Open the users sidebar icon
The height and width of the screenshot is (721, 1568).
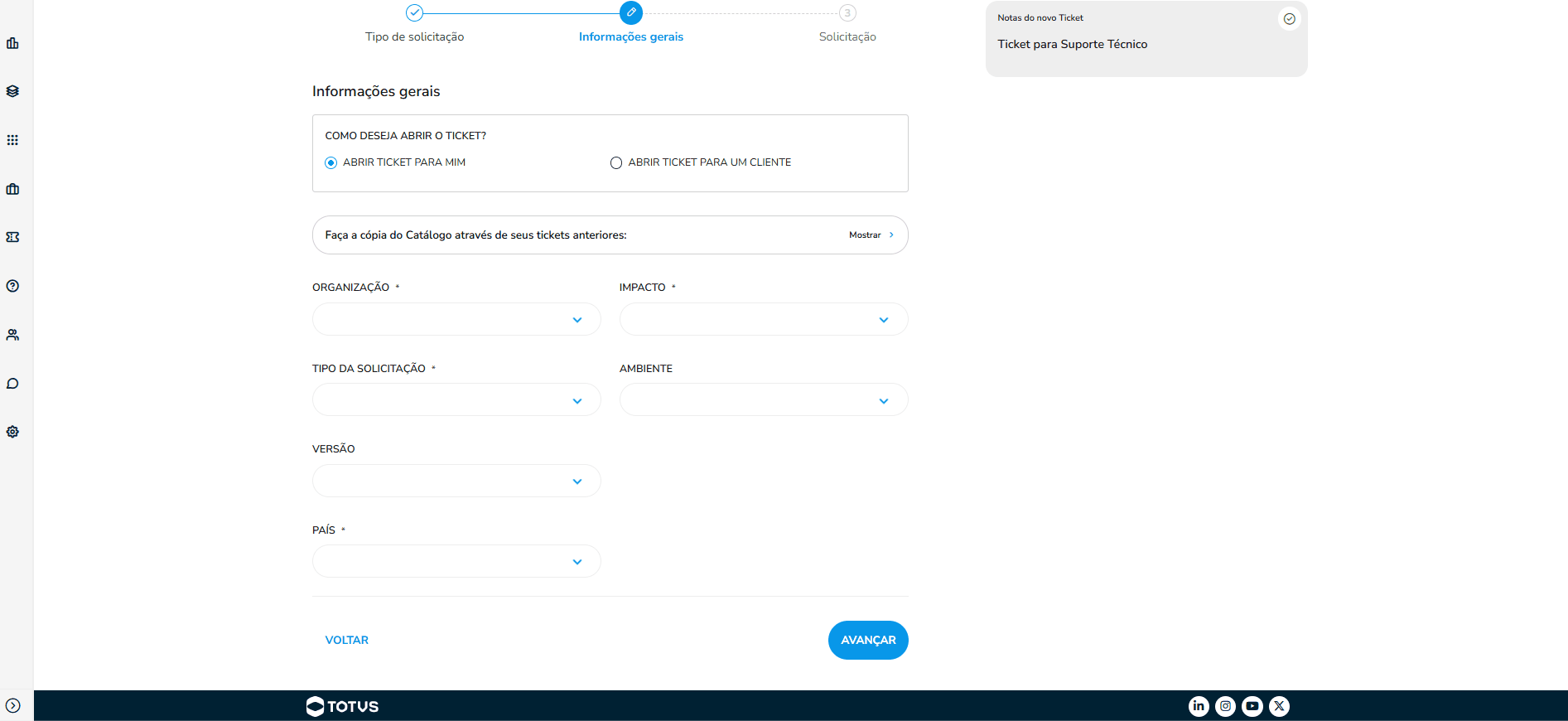coord(12,335)
